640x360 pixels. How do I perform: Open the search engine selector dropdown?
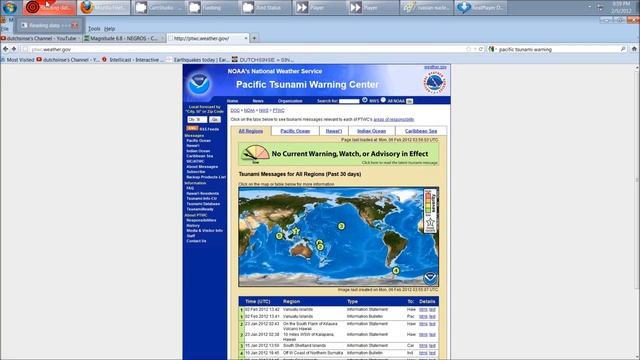492,49
